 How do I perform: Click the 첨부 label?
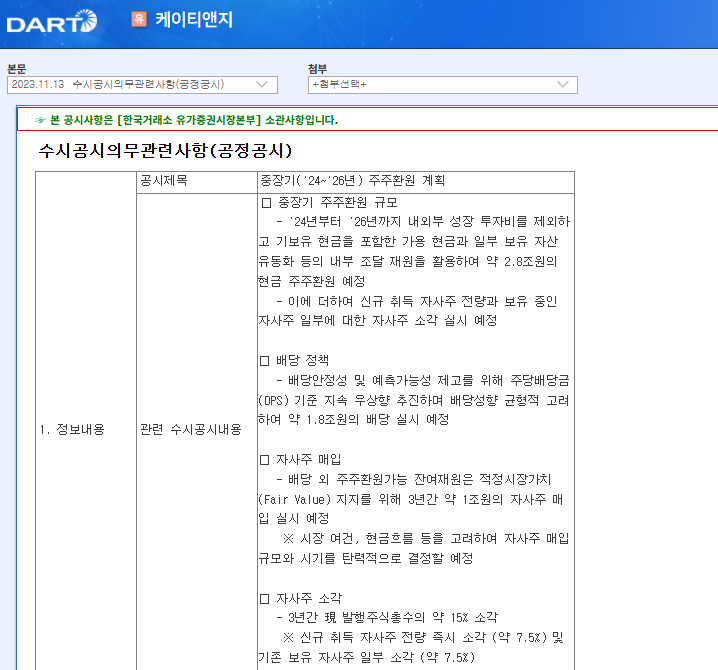(318, 69)
